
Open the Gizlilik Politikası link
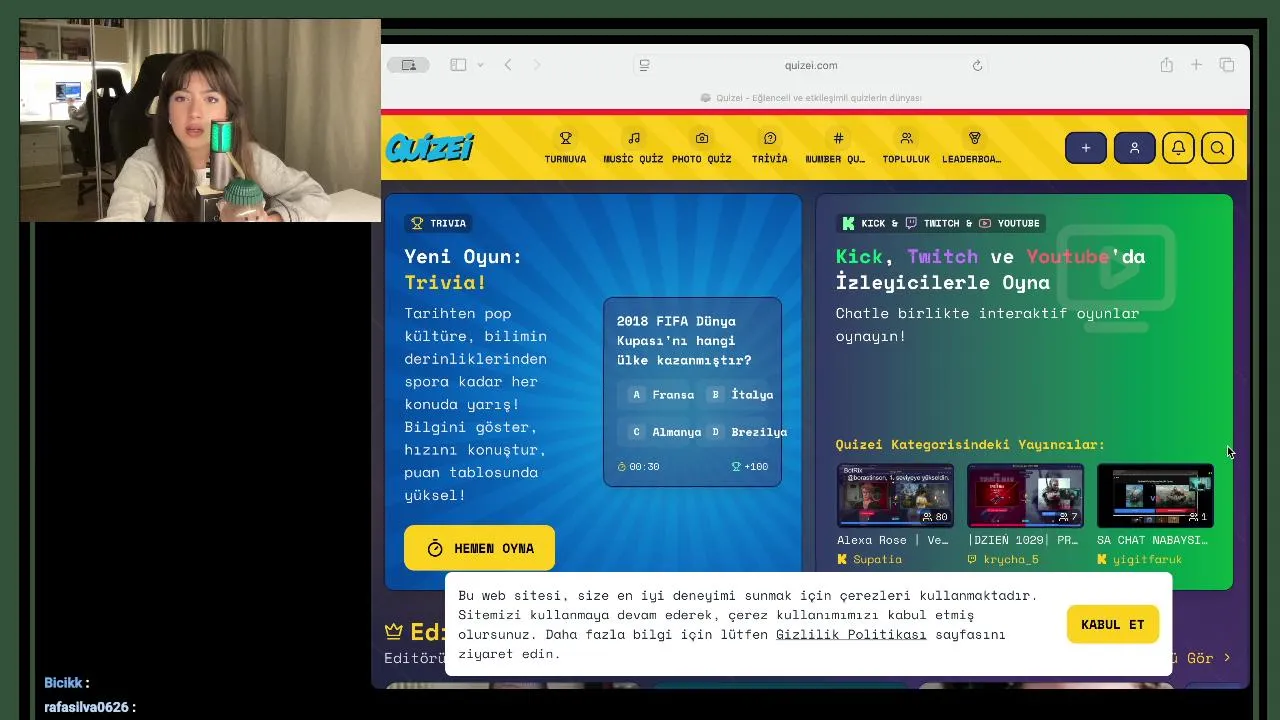coord(851,634)
